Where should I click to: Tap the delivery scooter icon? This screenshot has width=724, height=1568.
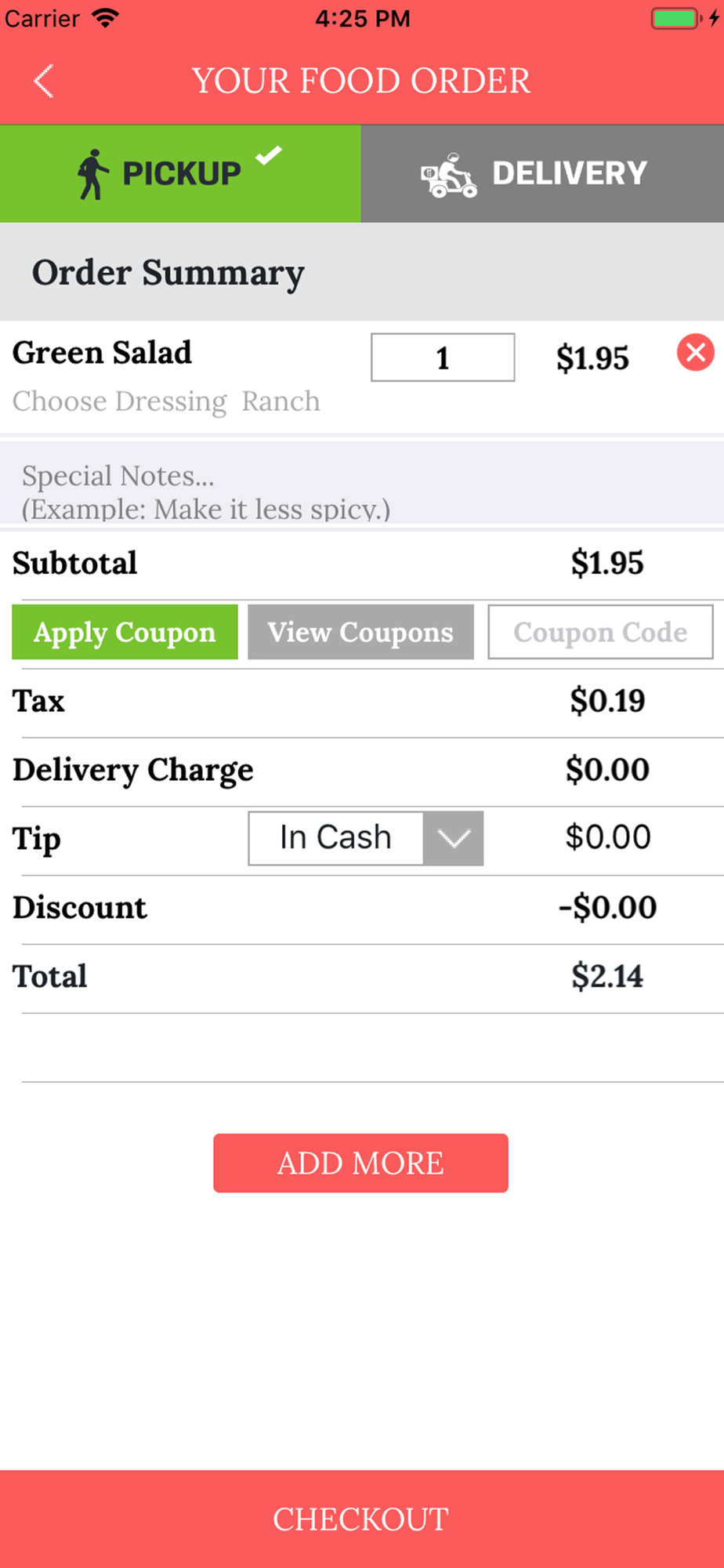(x=449, y=176)
